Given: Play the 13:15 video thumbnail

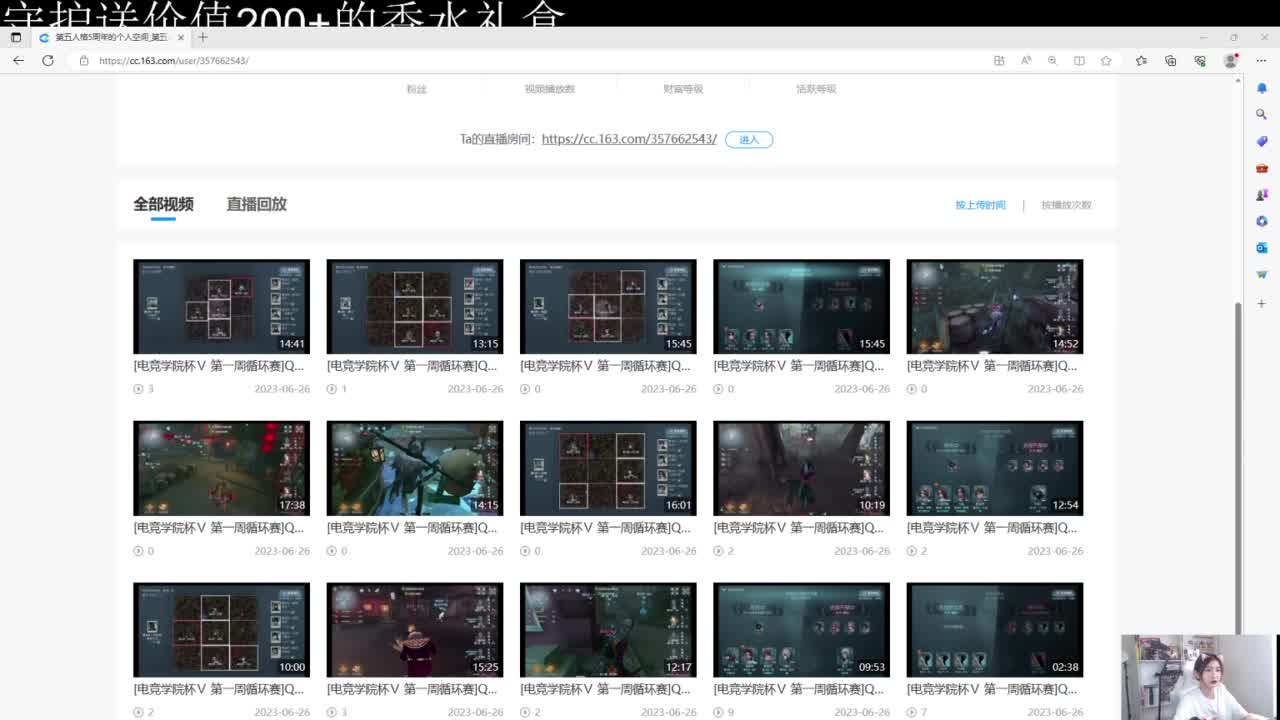Looking at the screenshot, I should 415,306.
